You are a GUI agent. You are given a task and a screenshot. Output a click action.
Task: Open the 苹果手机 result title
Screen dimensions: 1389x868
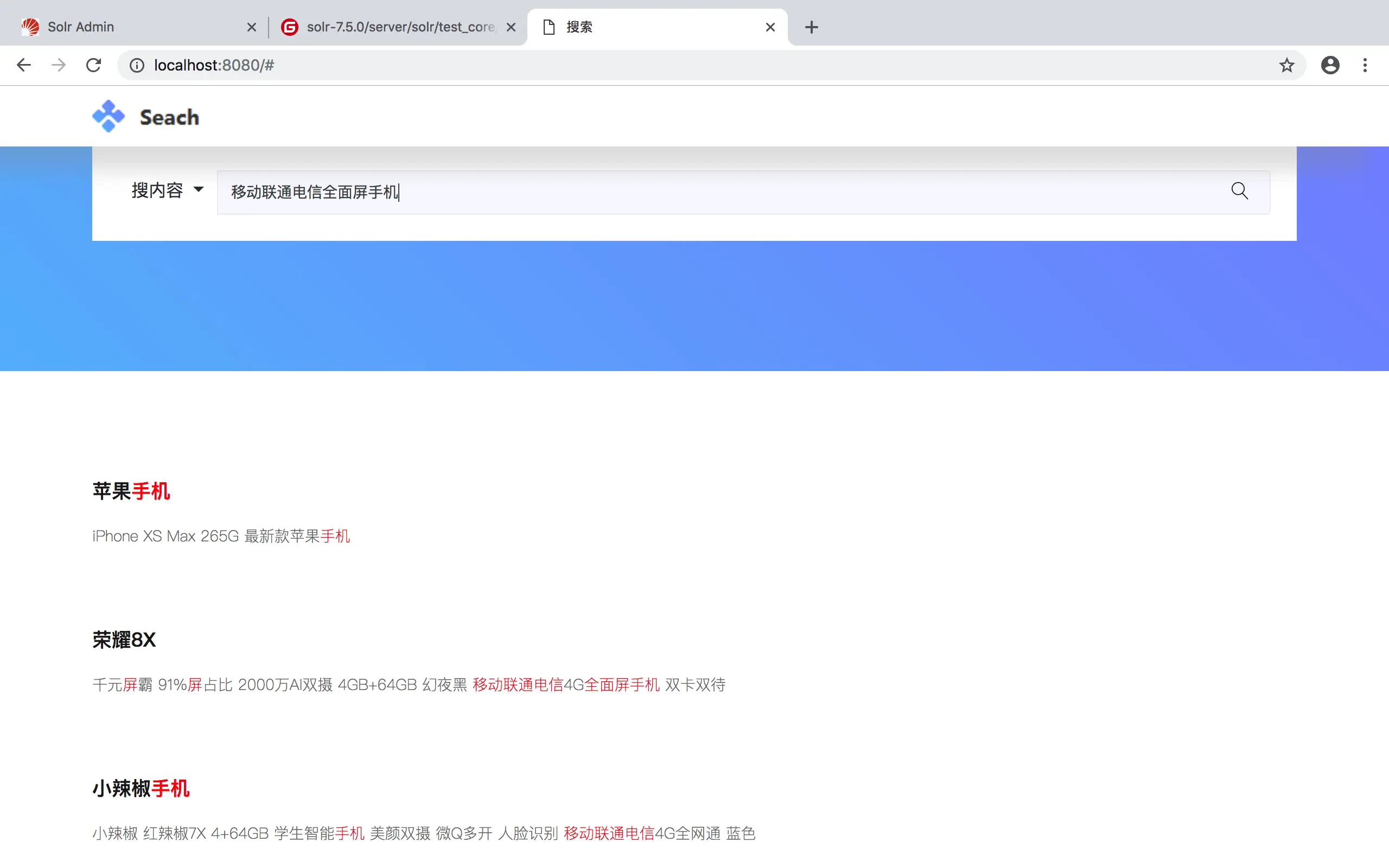(131, 492)
